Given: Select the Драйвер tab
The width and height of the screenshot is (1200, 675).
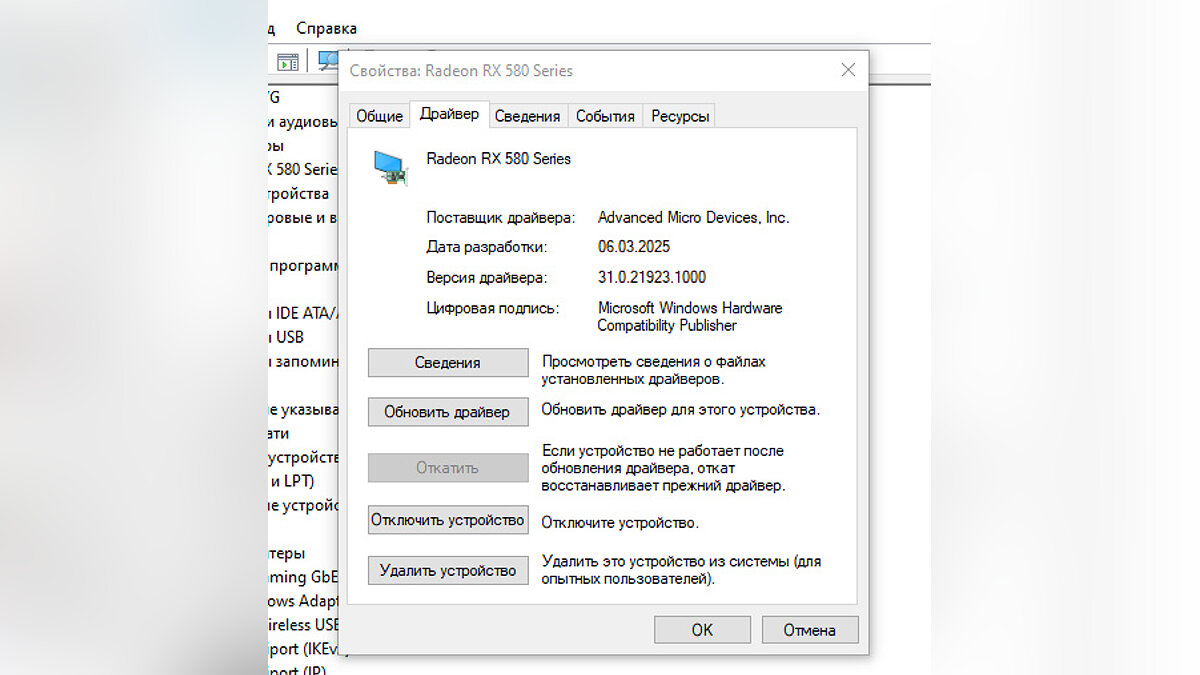Looking at the screenshot, I should [449, 114].
